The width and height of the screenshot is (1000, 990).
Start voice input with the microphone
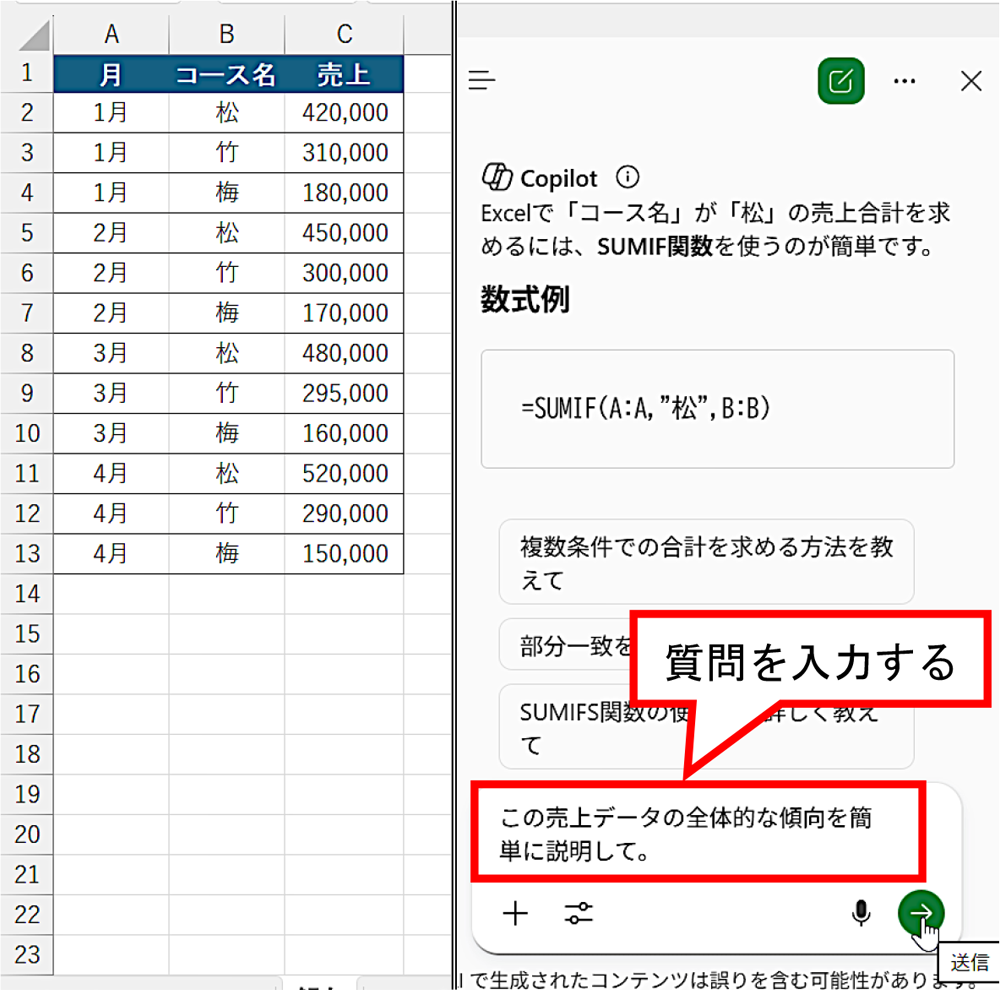pyautogui.click(x=861, y=913)
